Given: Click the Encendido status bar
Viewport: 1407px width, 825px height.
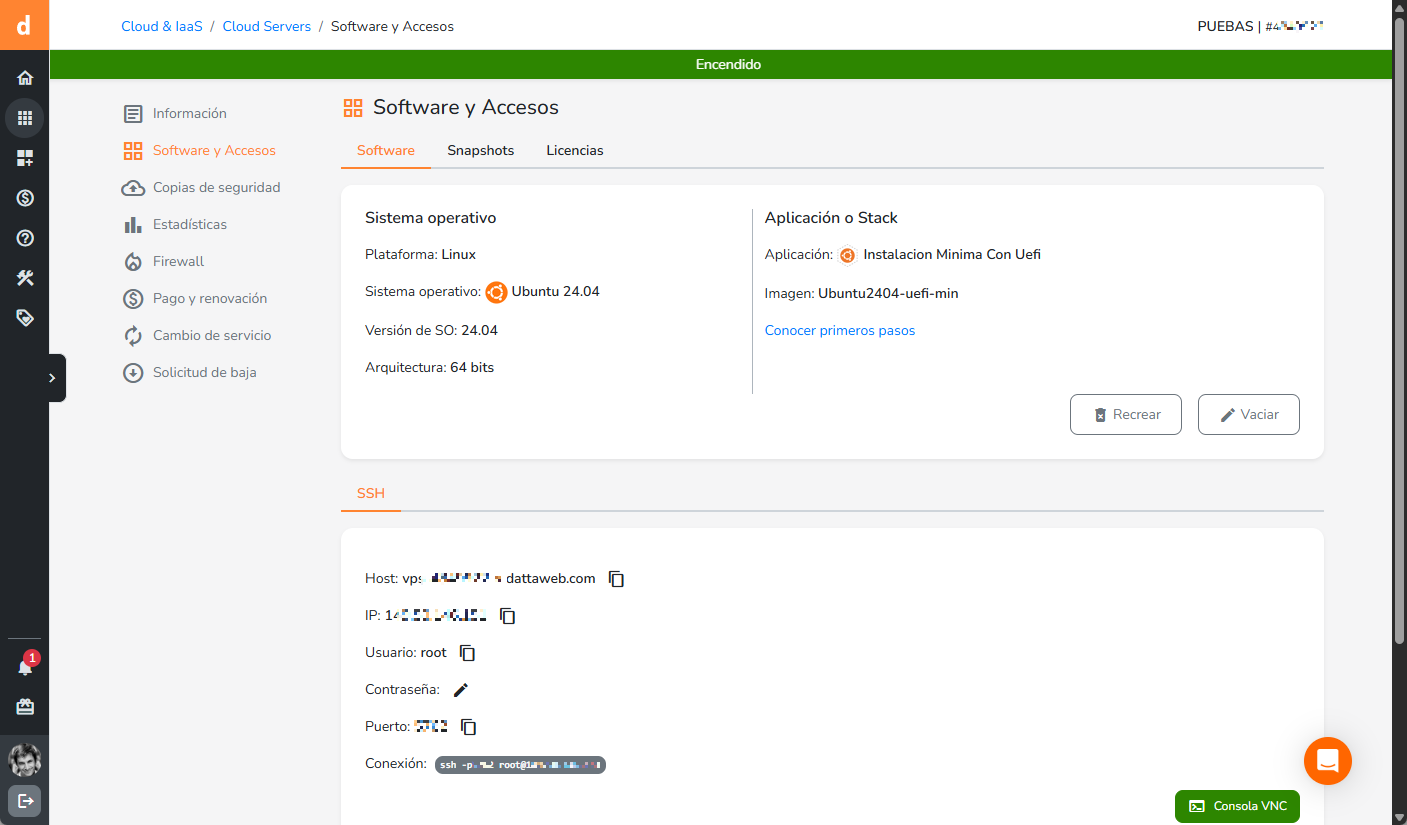Looking at the screenshot, I should click(x=721, y=64).
